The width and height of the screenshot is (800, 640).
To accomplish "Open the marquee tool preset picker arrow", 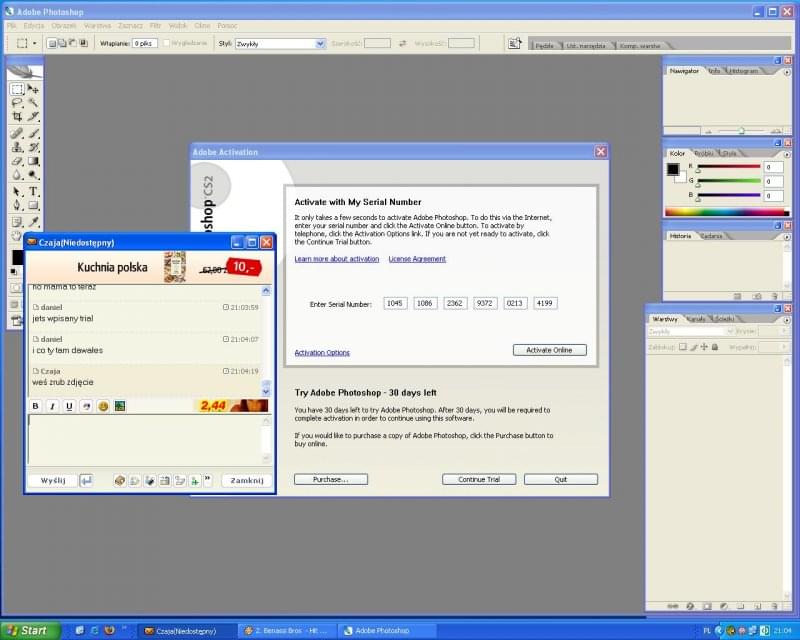I will pos(35,43).
